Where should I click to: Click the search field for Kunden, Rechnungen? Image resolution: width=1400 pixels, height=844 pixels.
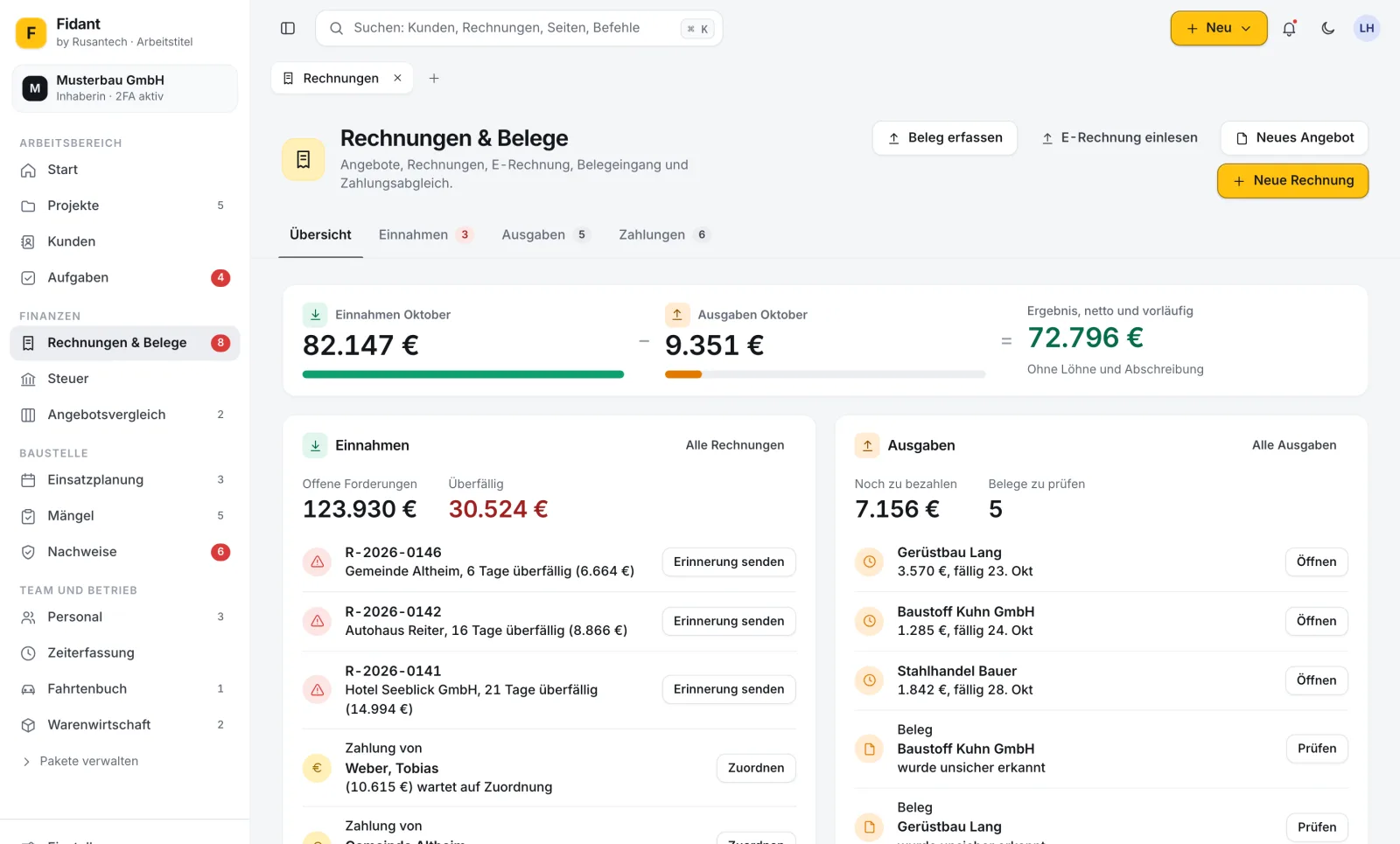click(x=519, y=28)
